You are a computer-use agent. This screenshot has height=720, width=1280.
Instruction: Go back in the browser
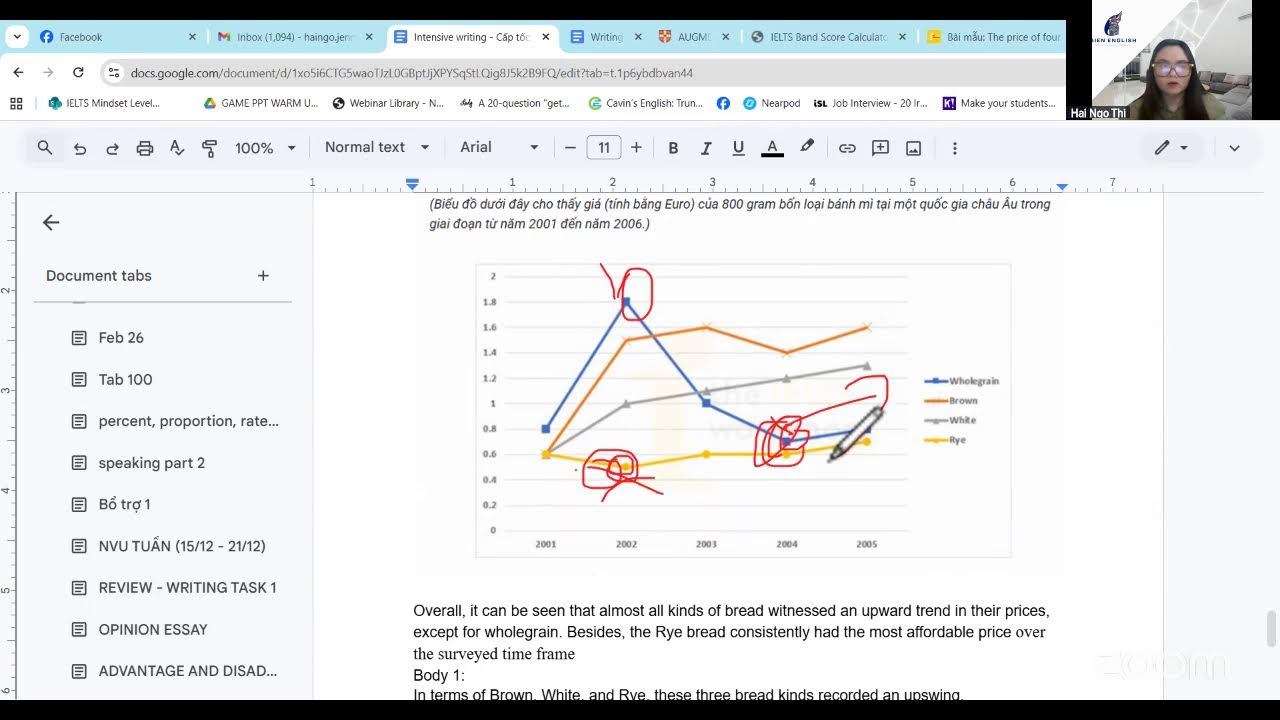pyautogui.click(x=18, y=73)
